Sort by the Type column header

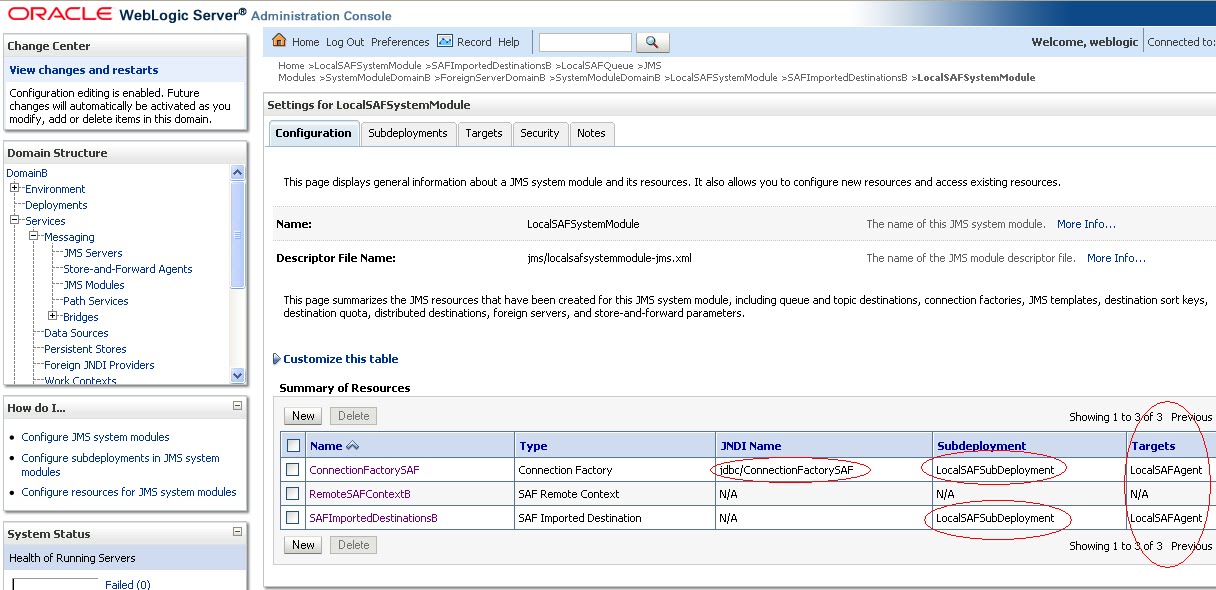pyautogui.click(x=533, y=446)
